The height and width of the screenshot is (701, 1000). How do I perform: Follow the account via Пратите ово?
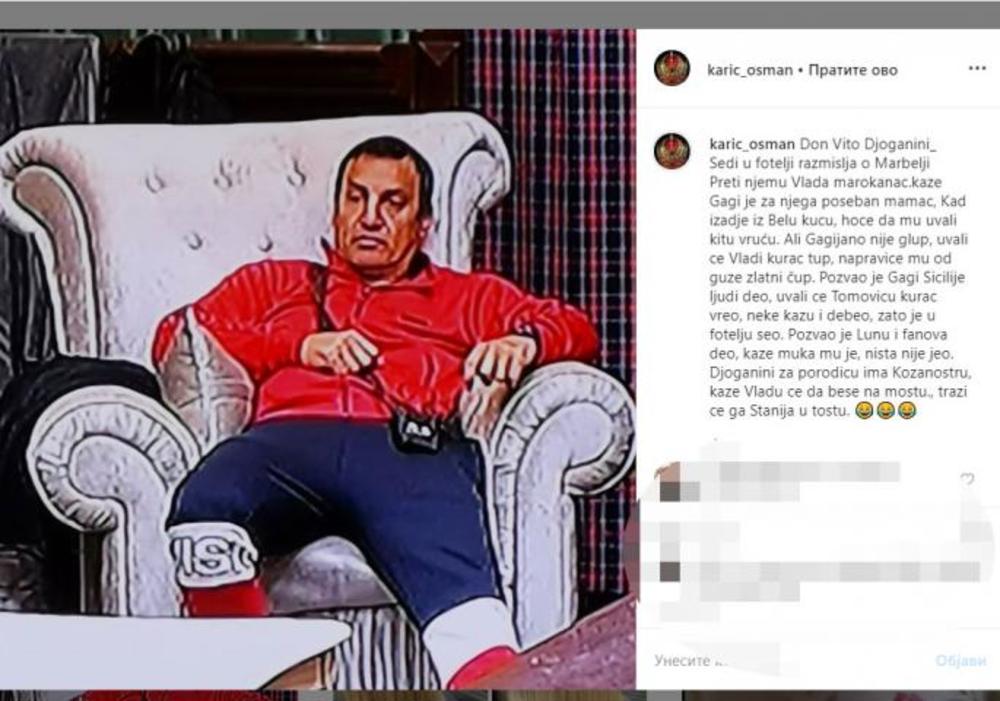coord(853,70)
